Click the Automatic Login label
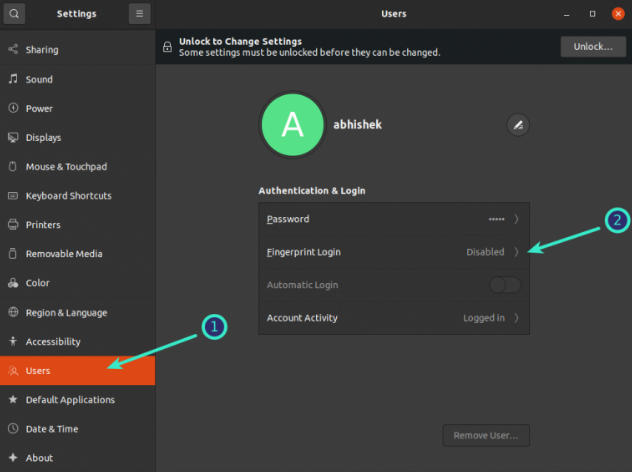The image size is (632, 472). click(x=302, y=285)
